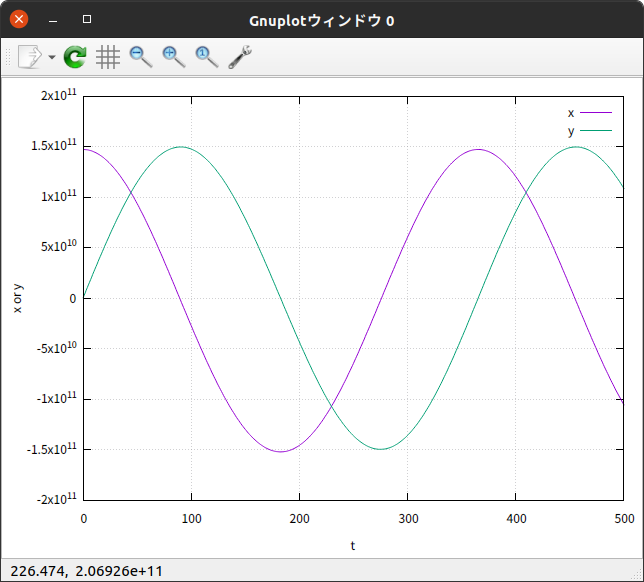The width and height of the screenshot is (644, 582).
Task: Click the 500 x-axis tick label
Action: point(624,519)
